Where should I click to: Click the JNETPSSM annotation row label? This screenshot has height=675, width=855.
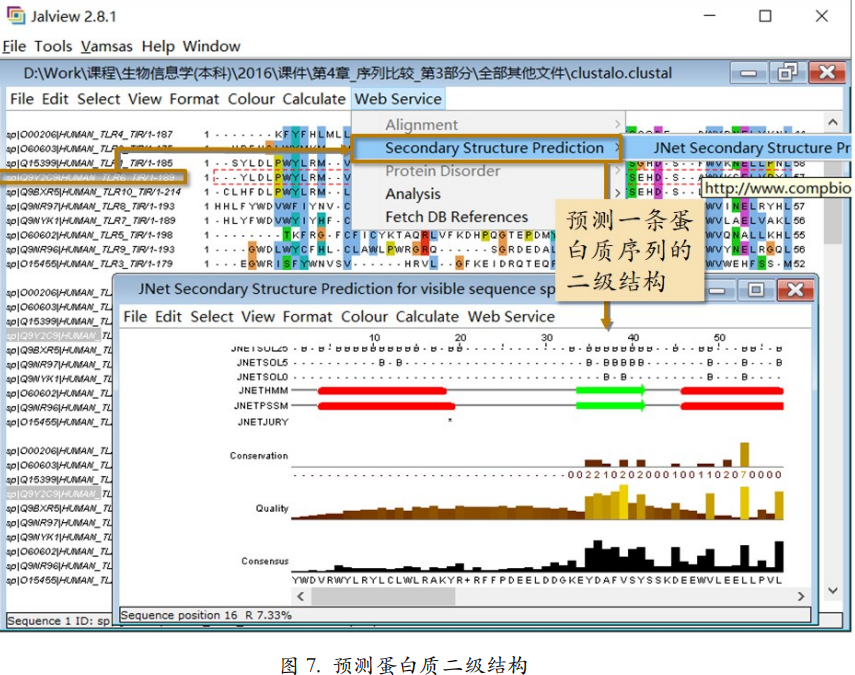coord(261,406)
